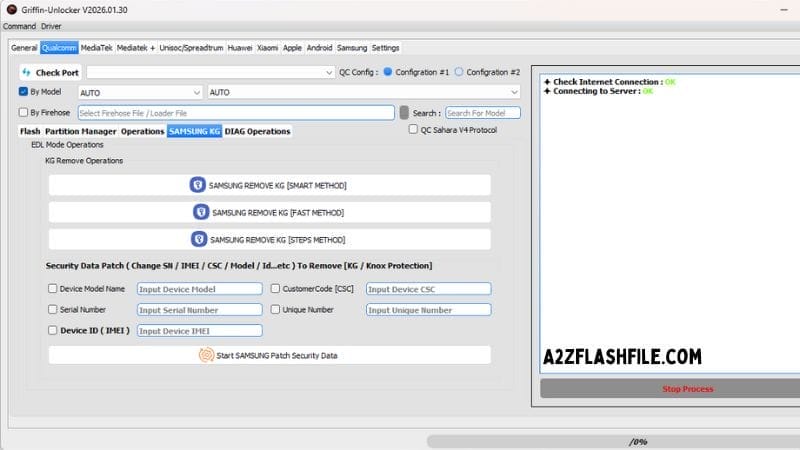This screenshot has width=800, height=450.
Task: Click the EDL Mode Operations label
Action: click(67, 144)
